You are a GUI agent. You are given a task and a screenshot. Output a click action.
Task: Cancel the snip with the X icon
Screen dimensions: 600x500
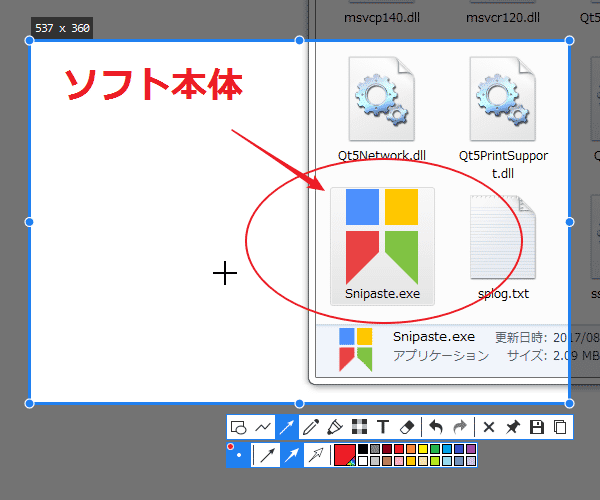[489, 427]
